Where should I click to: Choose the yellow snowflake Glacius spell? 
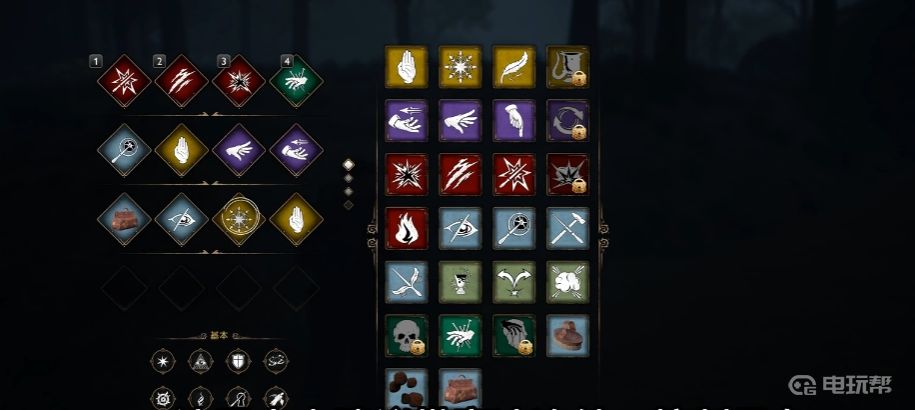tap(460, 66)
